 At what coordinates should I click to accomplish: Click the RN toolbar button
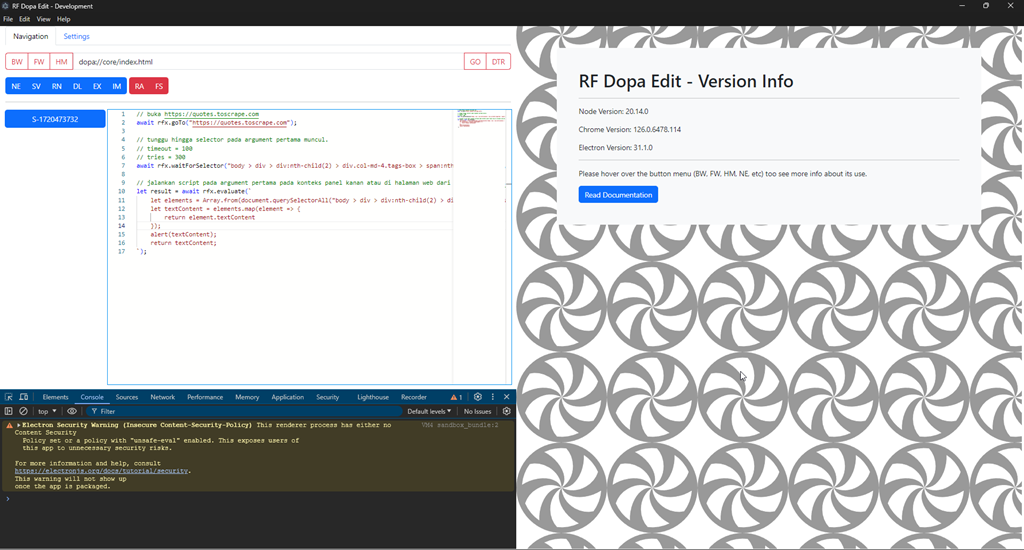pyautogui.click(x=57, y=86)
